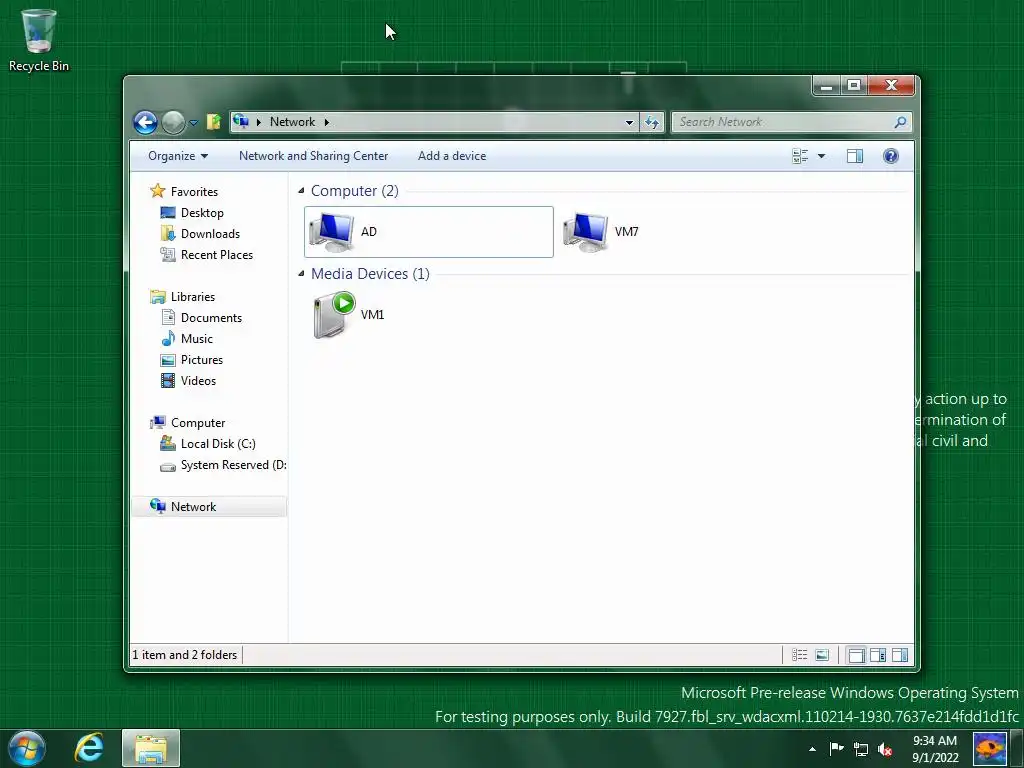Screen dimensions: 1024x768
Task: Open the network tray icon
Action: pyautogui.click(x=861, y=750)
